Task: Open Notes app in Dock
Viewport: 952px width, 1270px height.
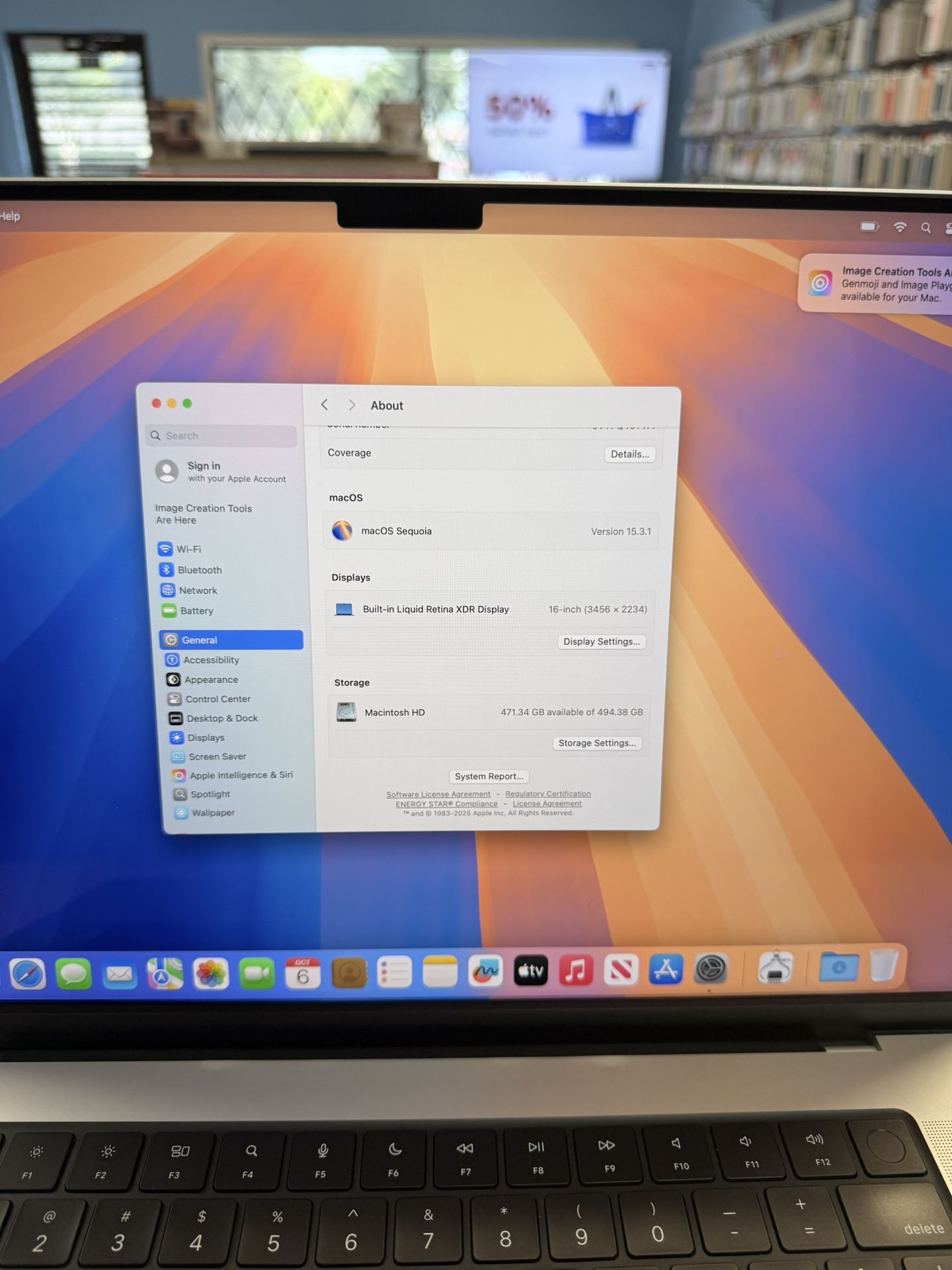Action: [x=440, y=972]
